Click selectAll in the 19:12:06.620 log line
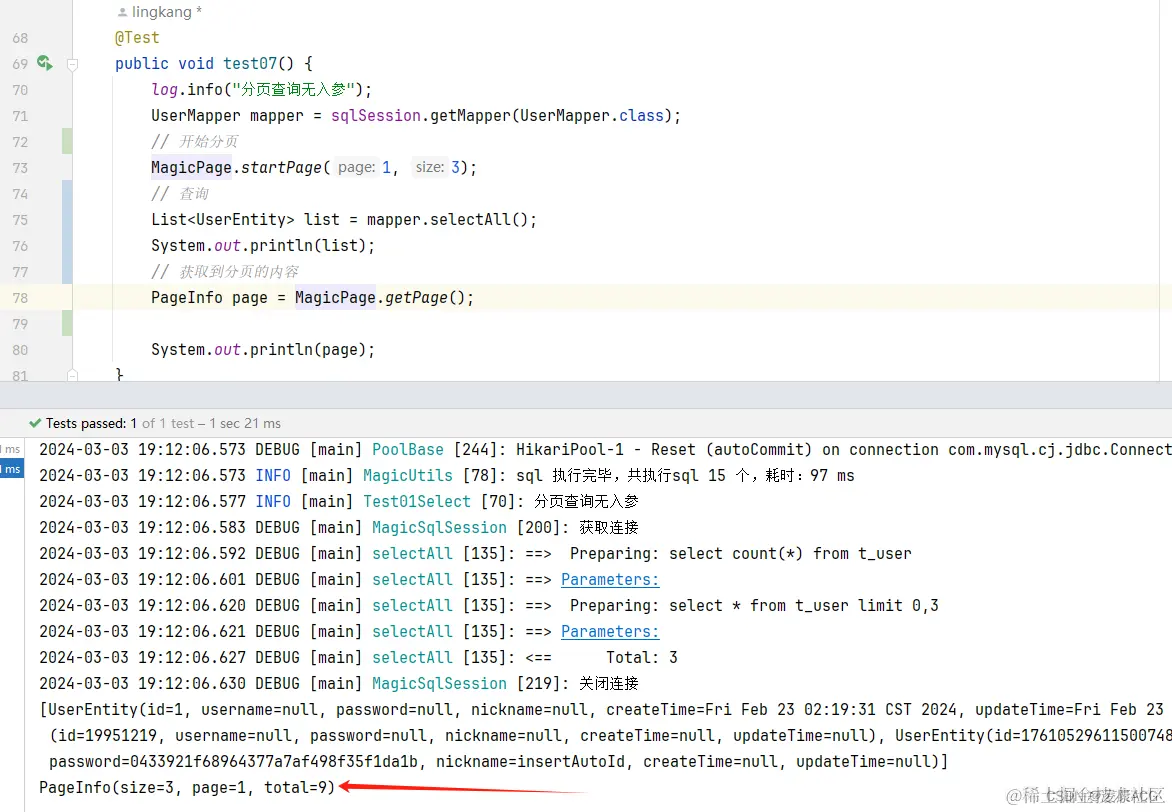 tap(413, 606)
